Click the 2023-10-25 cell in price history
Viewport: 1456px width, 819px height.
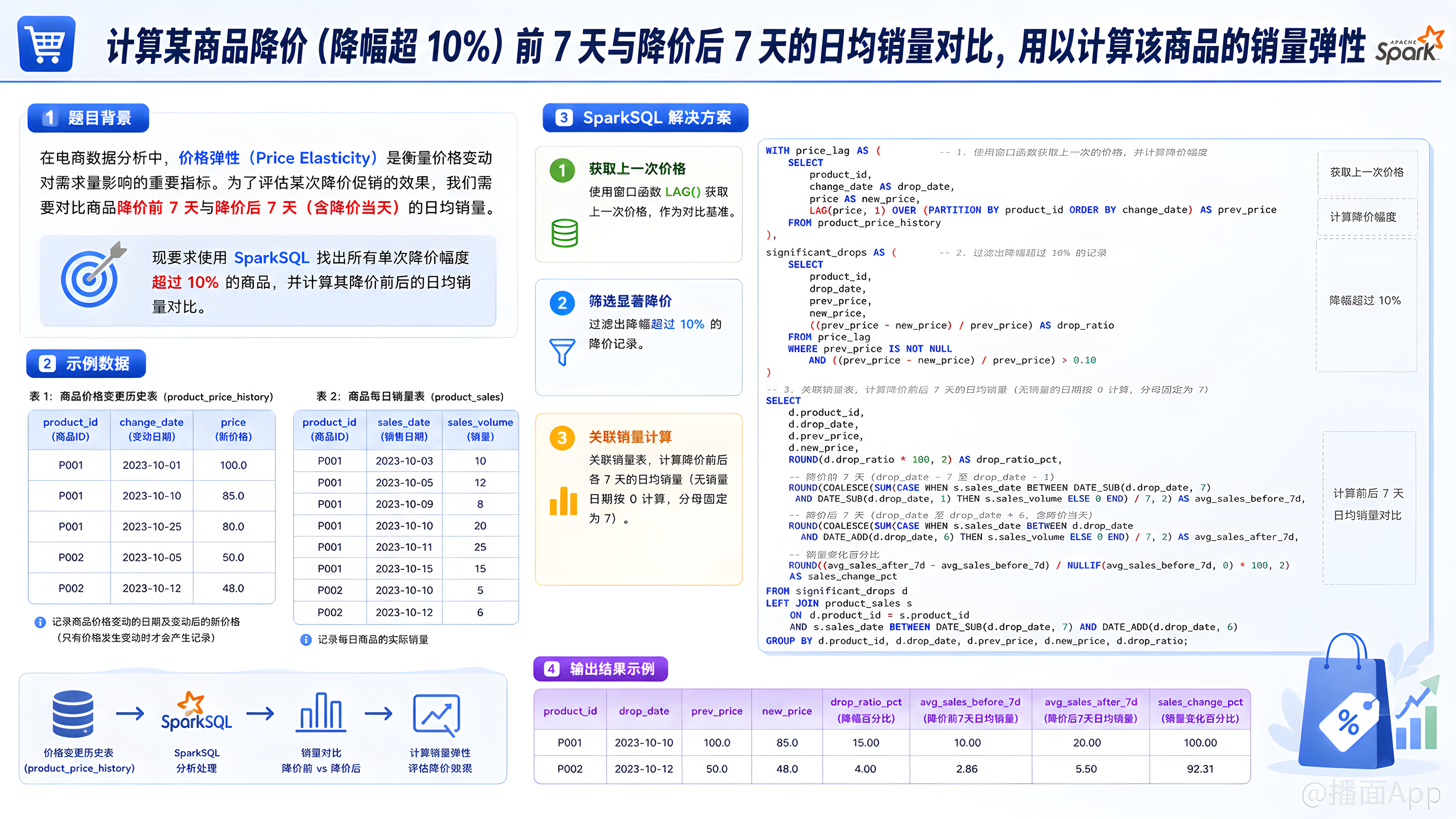152,527
